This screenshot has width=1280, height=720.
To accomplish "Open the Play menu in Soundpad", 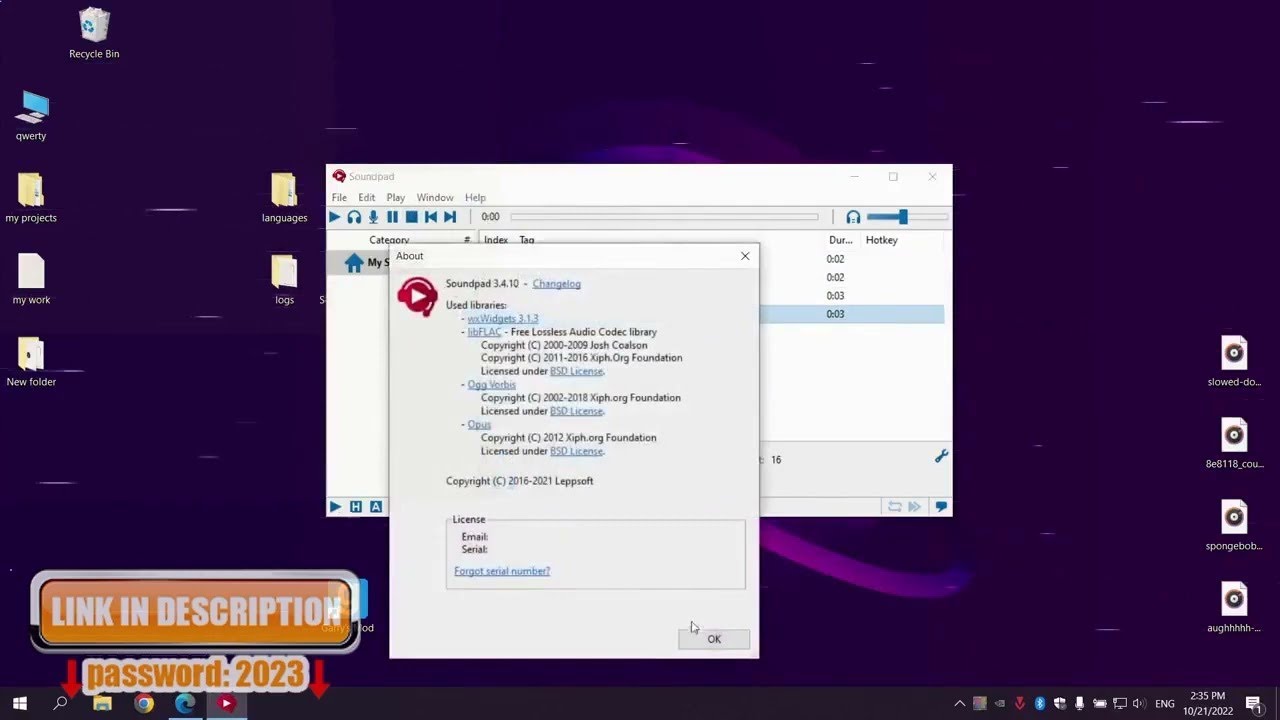I will pyautogui.click(x=396, y=198).
